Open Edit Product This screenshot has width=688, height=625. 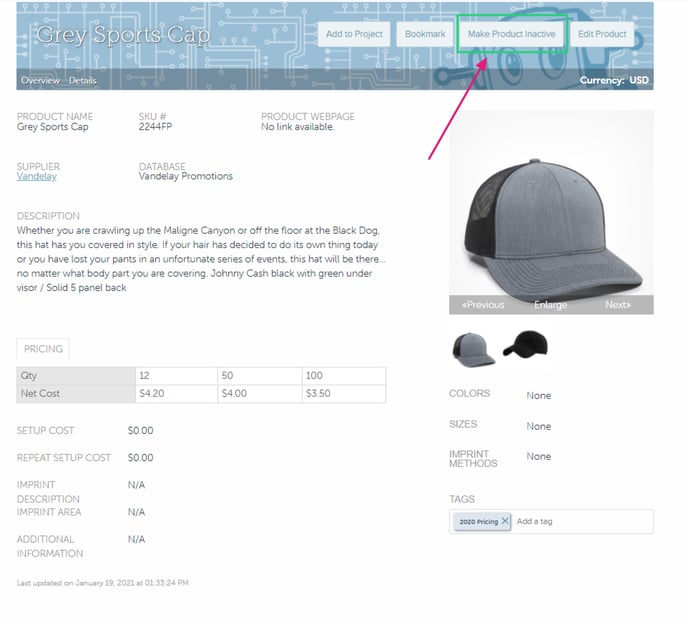[x=602, y=34]
